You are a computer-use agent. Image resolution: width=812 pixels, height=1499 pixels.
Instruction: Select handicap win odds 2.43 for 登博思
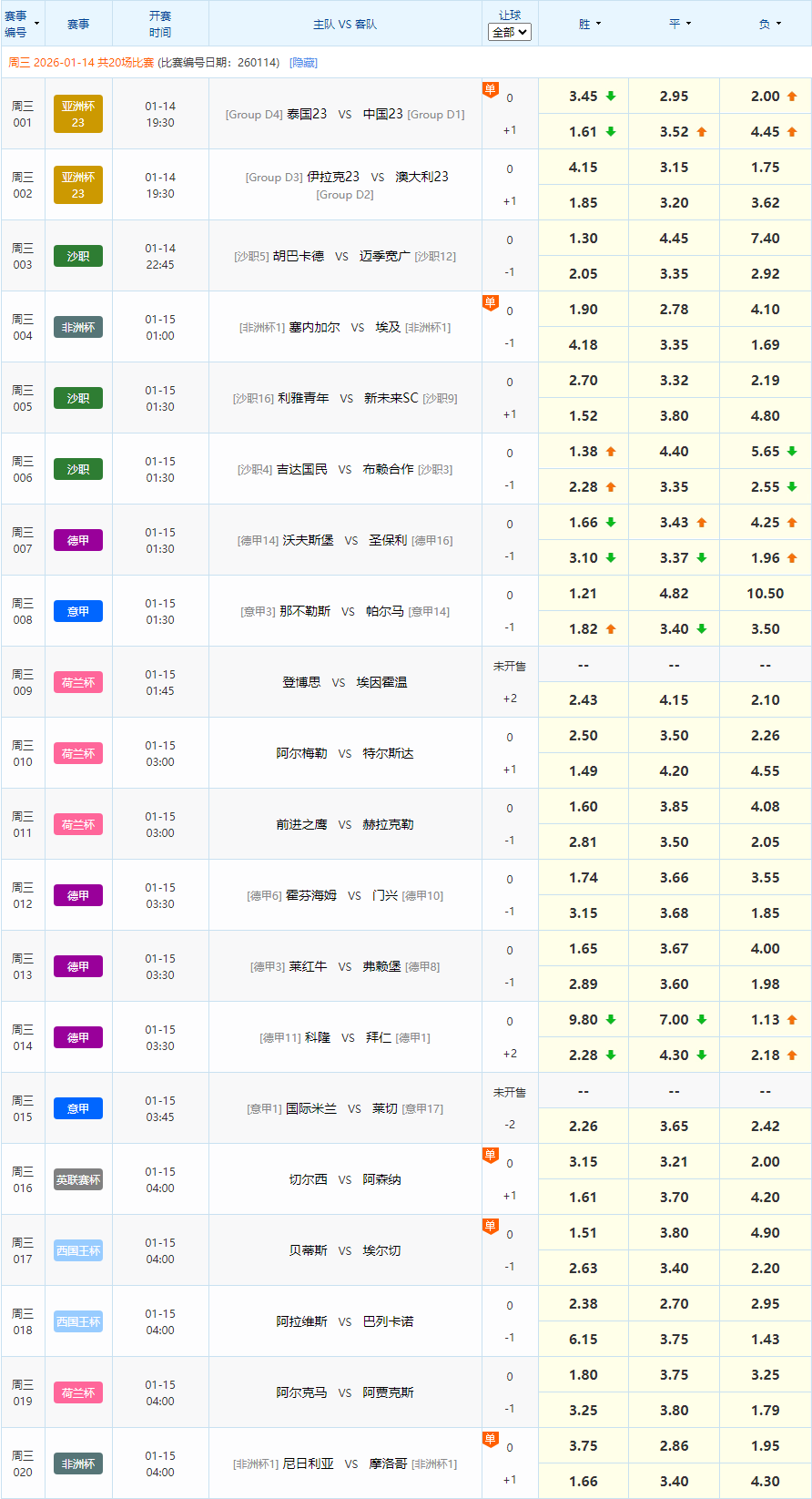pos(584,699)
